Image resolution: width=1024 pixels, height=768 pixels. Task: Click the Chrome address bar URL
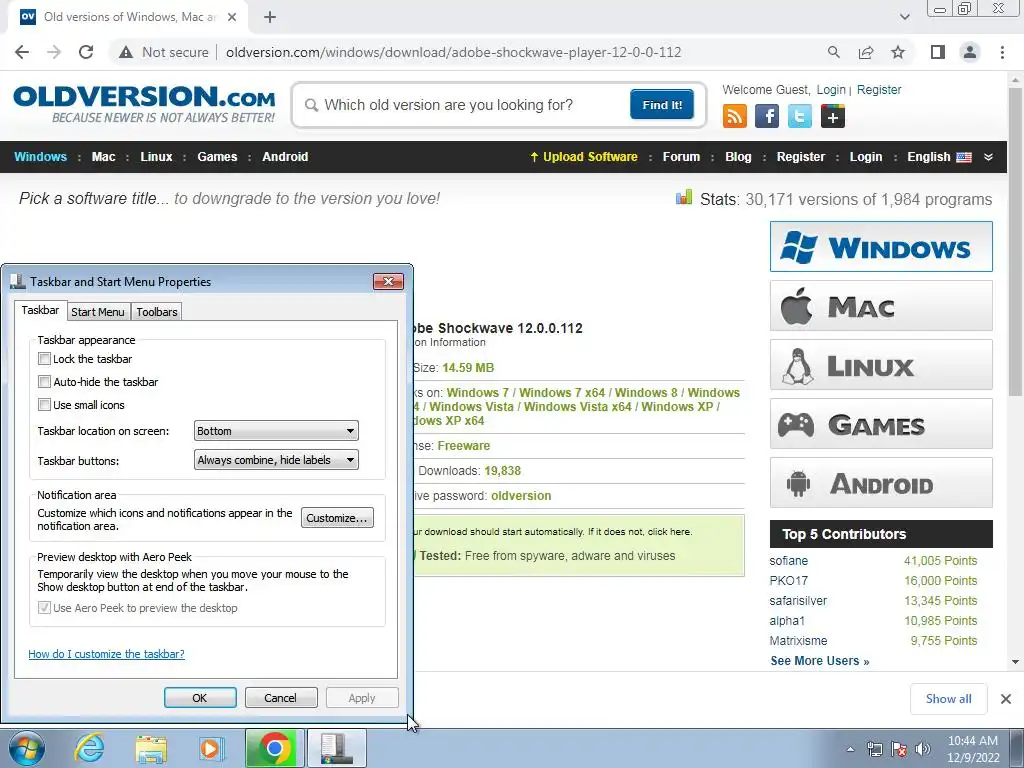coord(454,52)
